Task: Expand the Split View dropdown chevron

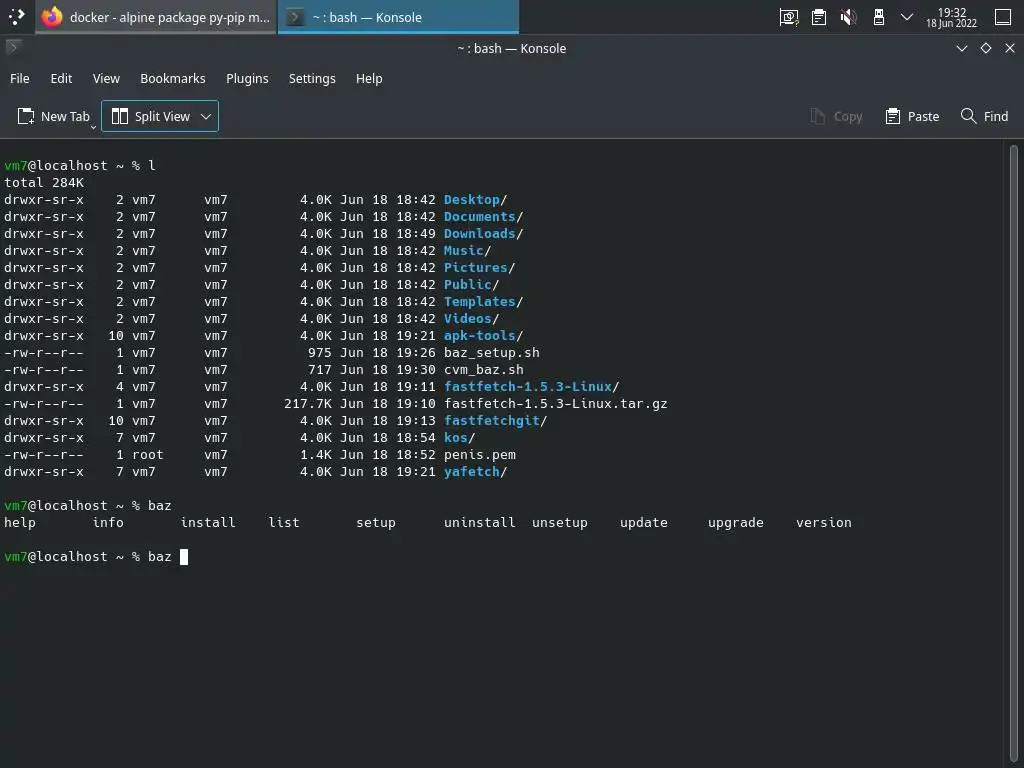Action: tap(206, 116)
